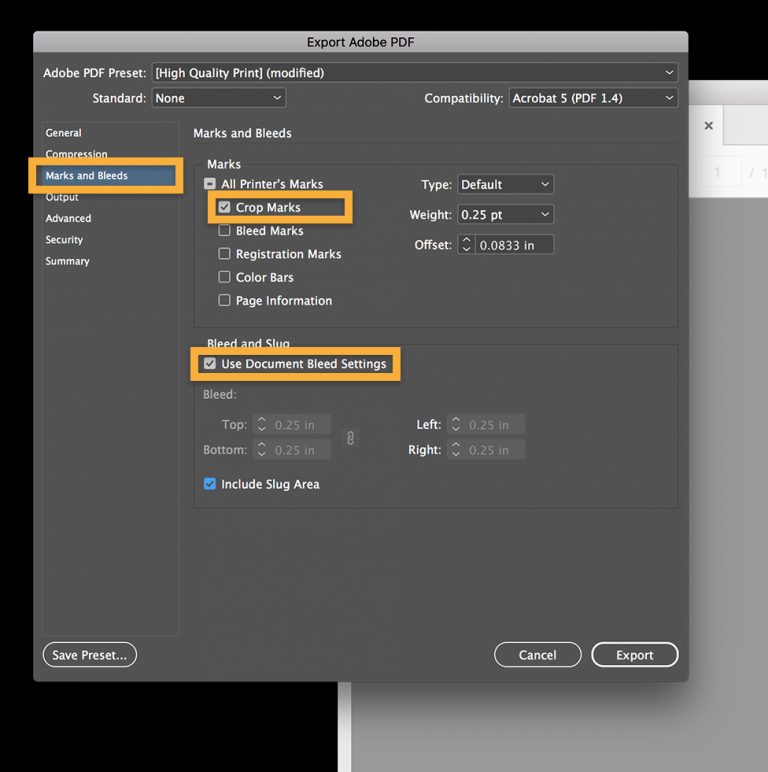This screenshot has height=772, width=768.
Task: Open the Adobe PDF Preset dropdown
Action: 415,72
